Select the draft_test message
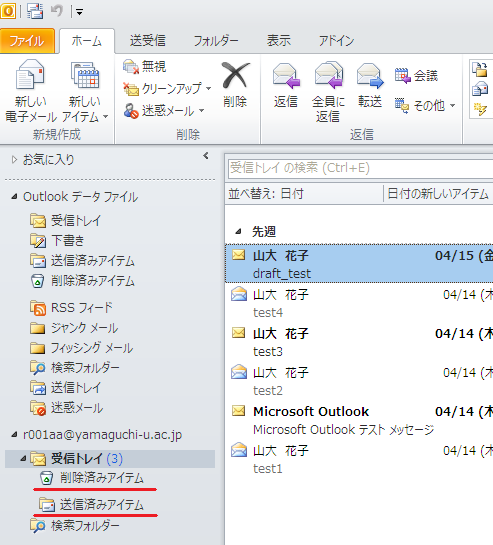 (359, 264)
